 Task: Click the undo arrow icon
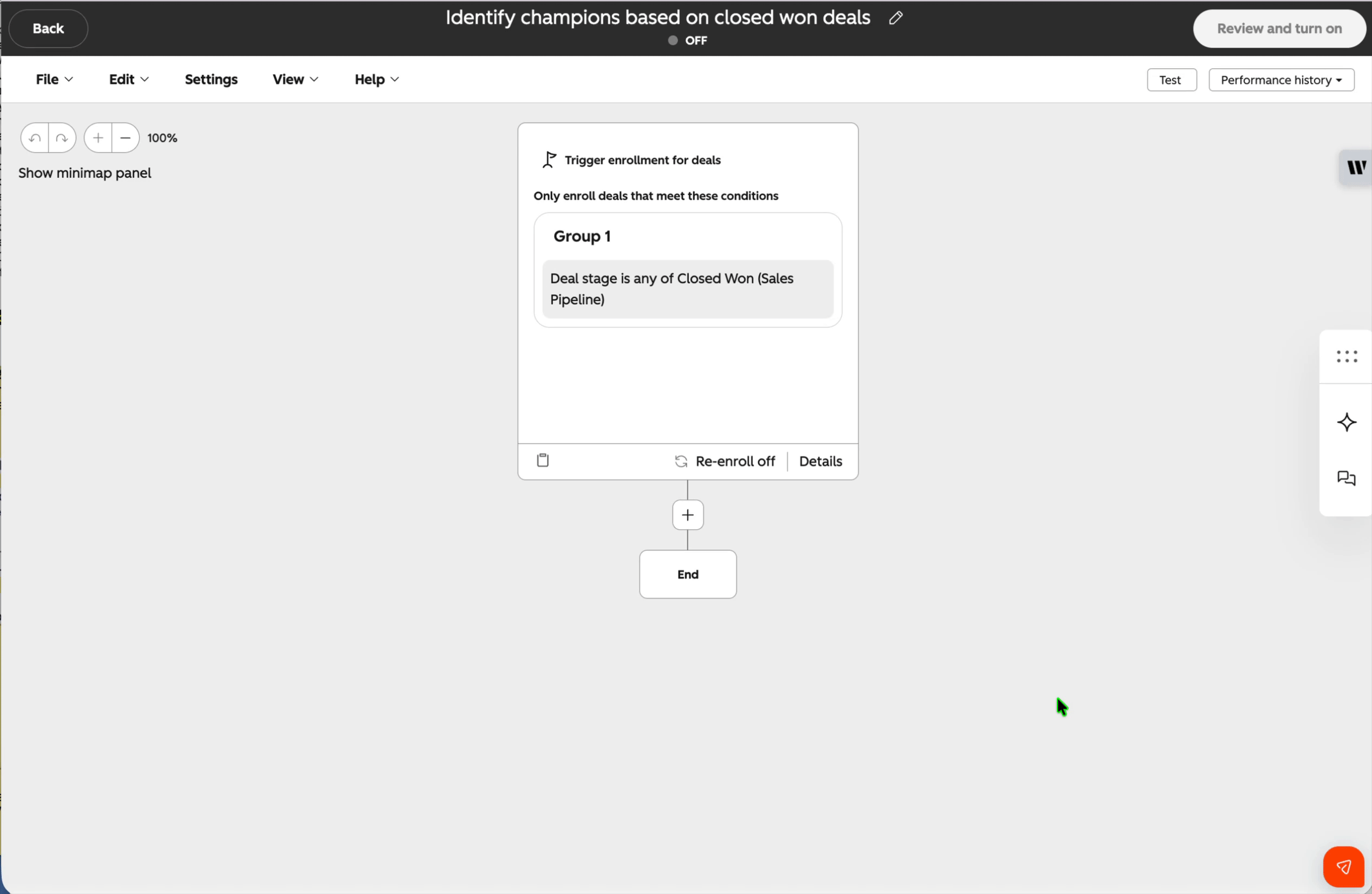[35, 138]
